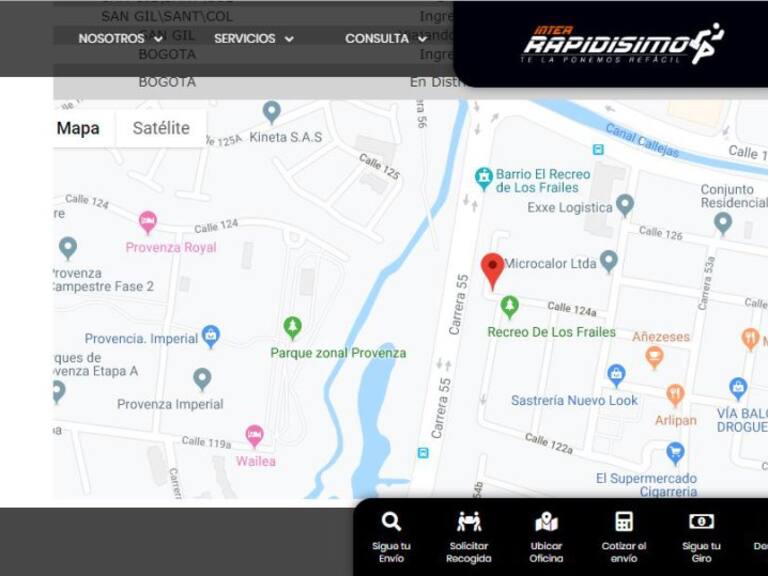Expand the SERVICIOS dropdown menu

pyautogui.click(x=253, y=39)
